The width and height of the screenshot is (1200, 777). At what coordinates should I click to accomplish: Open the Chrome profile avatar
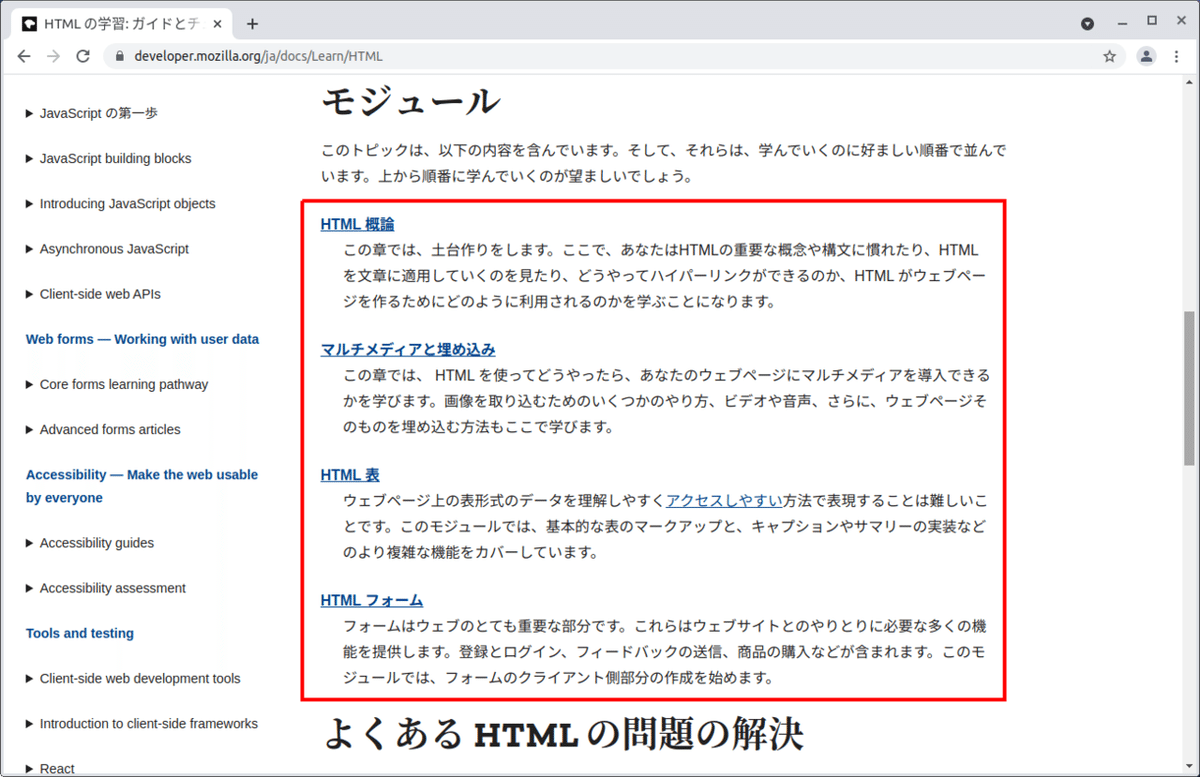1146,57
